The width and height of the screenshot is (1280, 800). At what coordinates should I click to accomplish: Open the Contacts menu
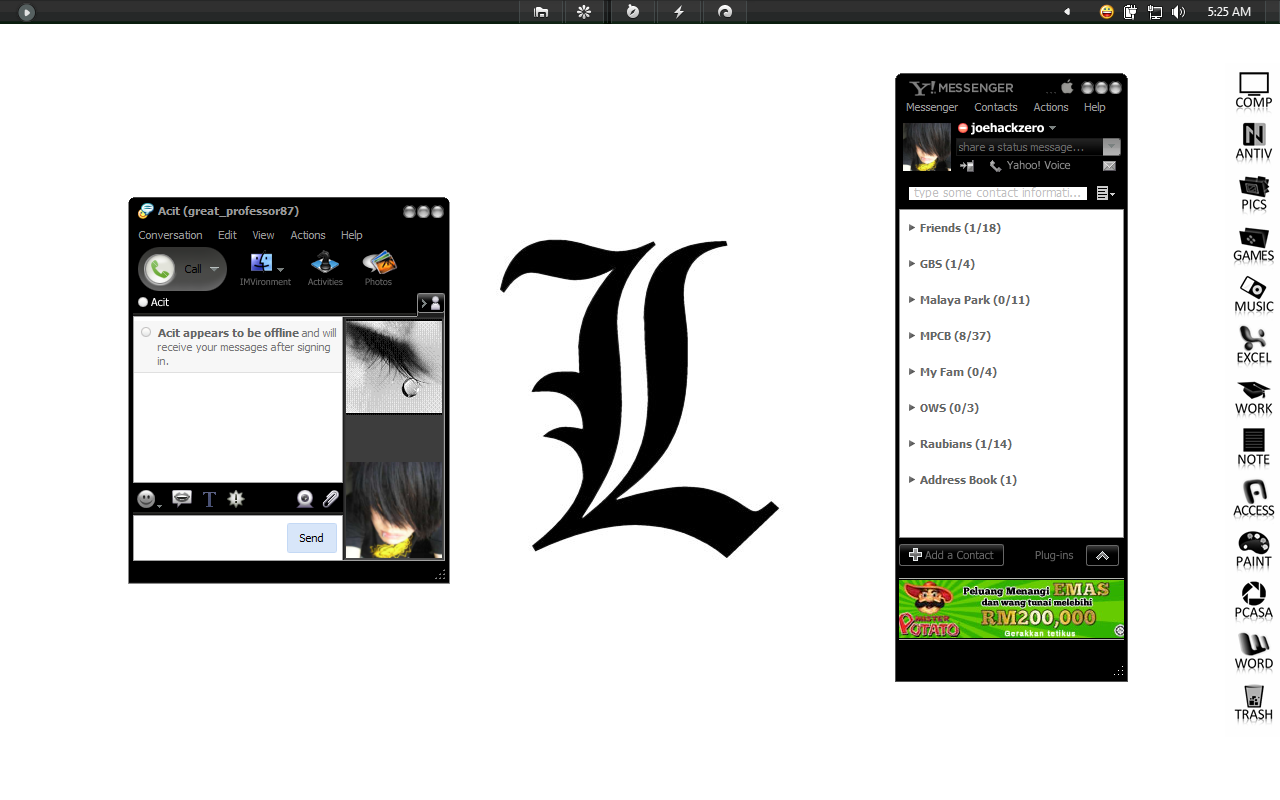pos(996,107)
